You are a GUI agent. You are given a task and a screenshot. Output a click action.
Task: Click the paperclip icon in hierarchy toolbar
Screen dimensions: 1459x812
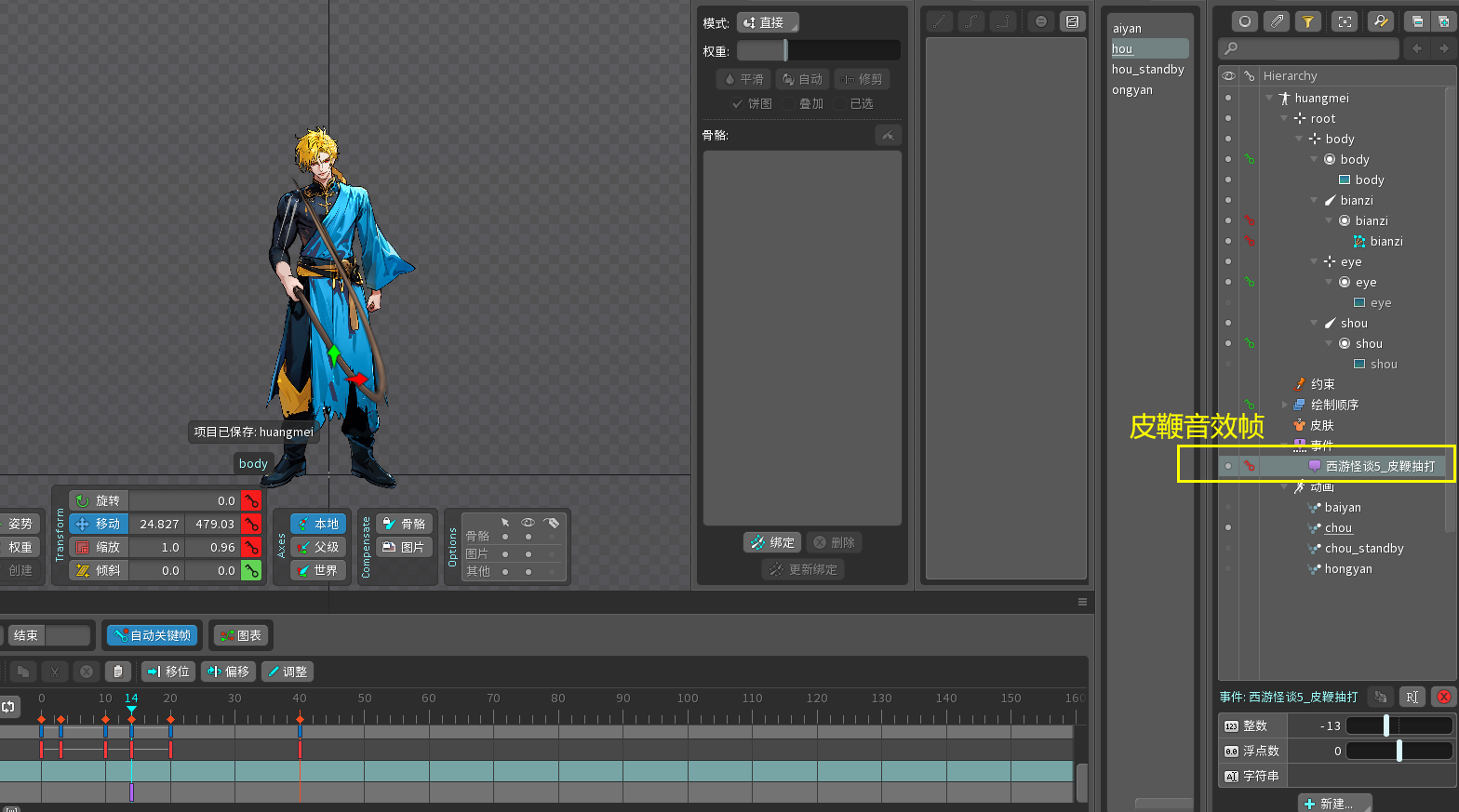tap(1277, 21)
